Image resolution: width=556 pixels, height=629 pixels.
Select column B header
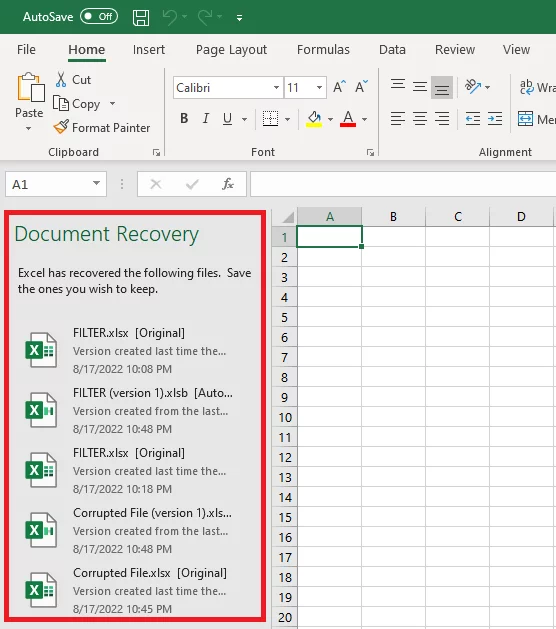tap(394, 217)
